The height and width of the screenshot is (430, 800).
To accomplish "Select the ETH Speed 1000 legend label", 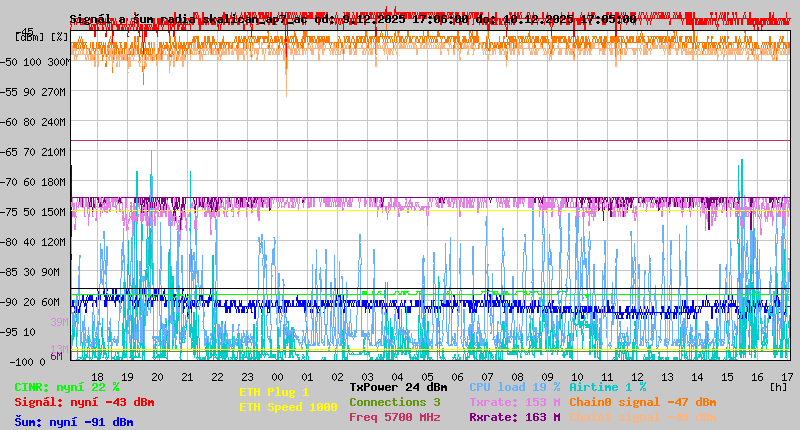I will point(288,407).
